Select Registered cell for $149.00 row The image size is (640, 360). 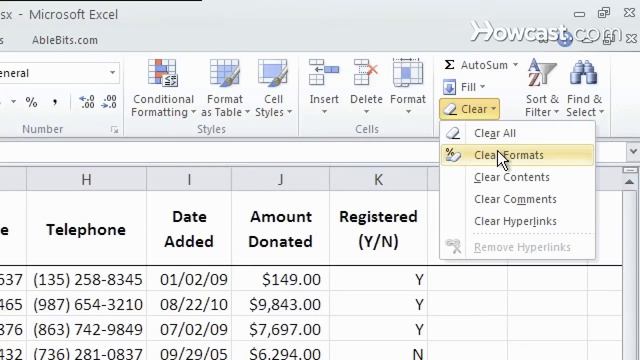tap(378, 279)
